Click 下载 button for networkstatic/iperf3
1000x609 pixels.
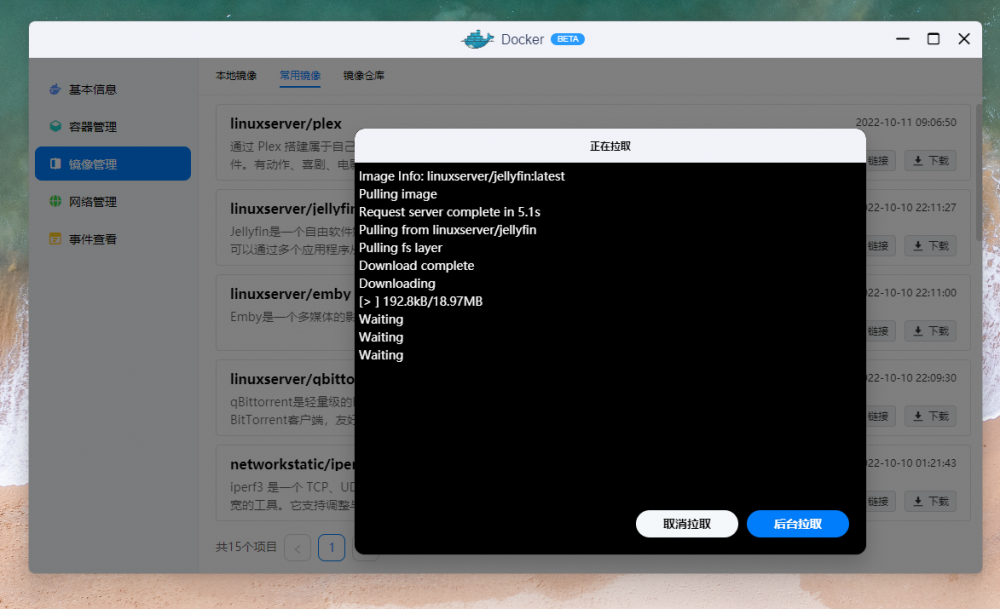pos(930,501)
